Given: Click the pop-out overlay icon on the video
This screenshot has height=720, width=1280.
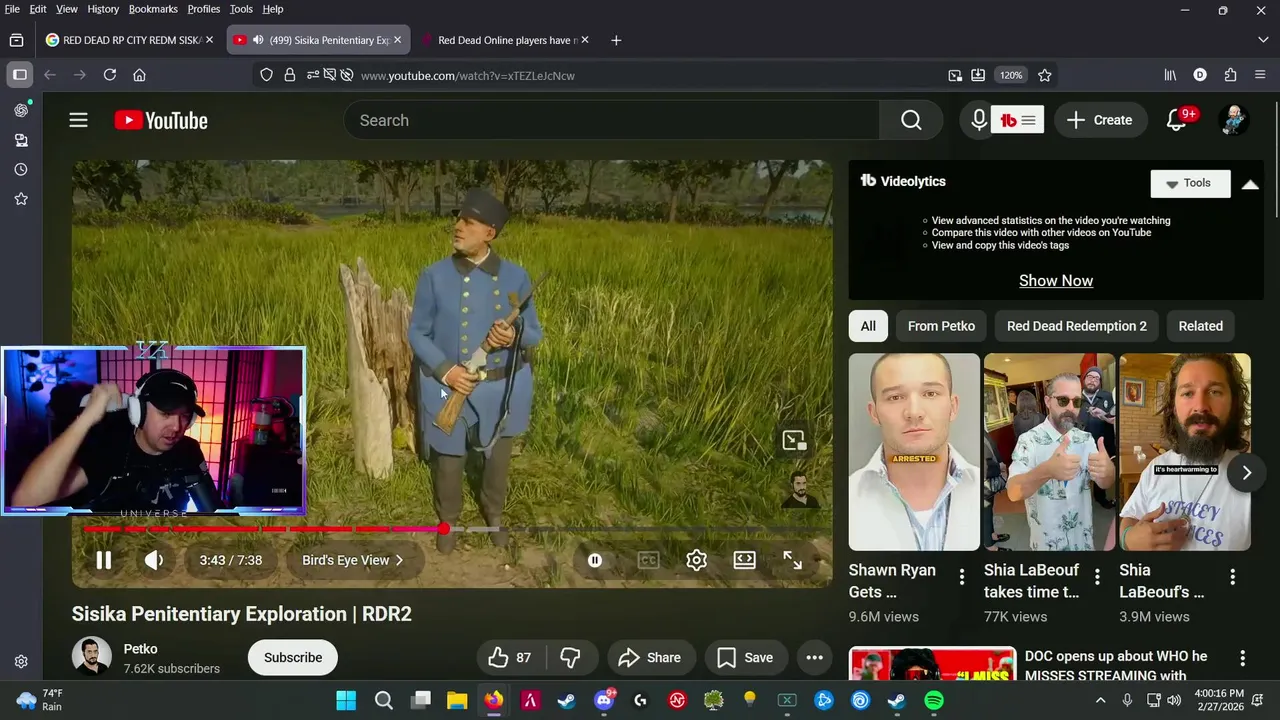Looking at the screenshot, I should pyautogui.click(x=794, y=440).
